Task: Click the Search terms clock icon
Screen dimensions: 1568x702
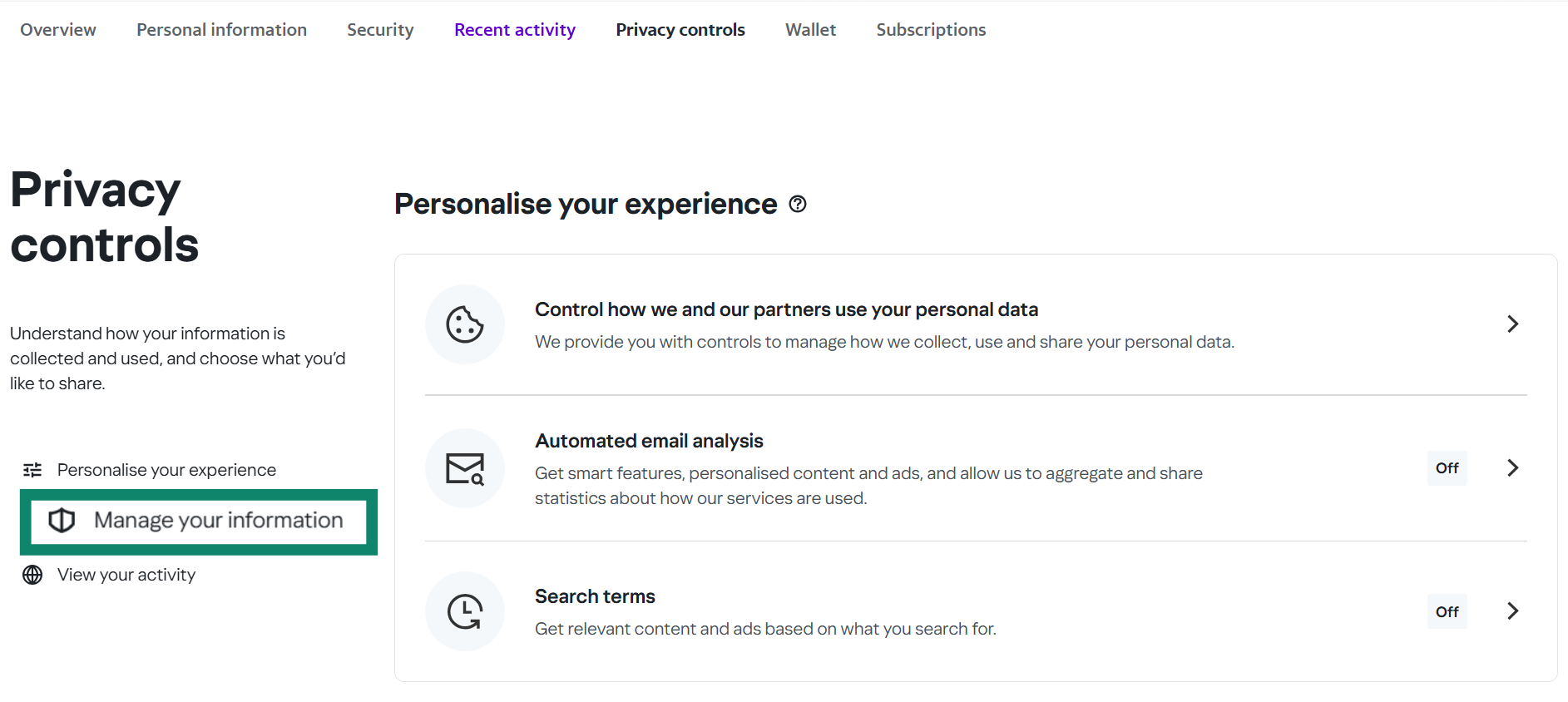Action: [465, 611]
